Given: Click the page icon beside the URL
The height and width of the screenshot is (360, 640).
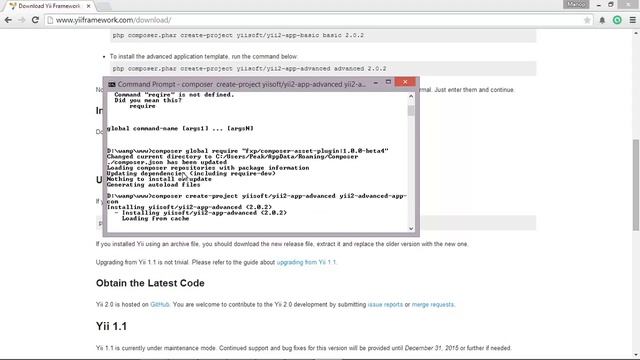Looking at the screenshot, I should point(50,20).
